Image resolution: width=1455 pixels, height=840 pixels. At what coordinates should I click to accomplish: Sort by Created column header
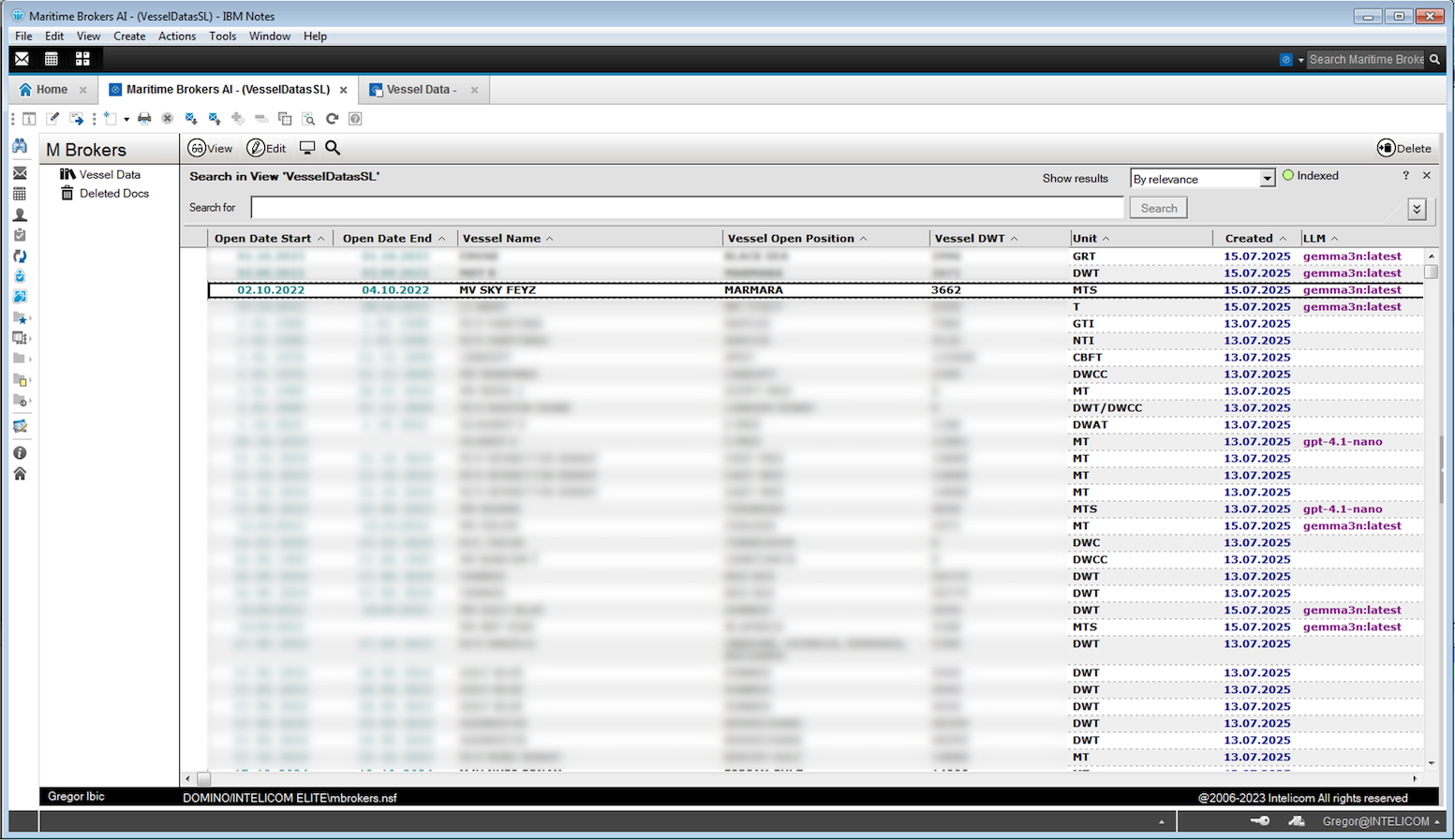pos(1256,239)
